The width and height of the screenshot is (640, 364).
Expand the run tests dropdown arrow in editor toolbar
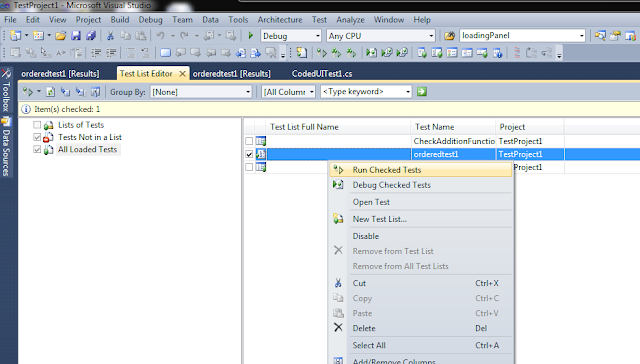(39, 92)
